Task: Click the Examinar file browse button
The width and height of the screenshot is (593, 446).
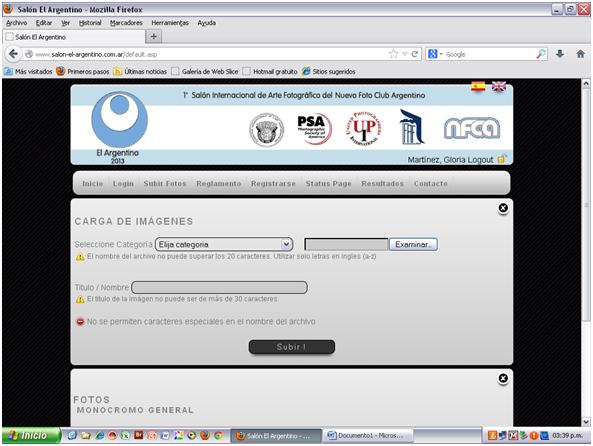Action: click(413, 244)
